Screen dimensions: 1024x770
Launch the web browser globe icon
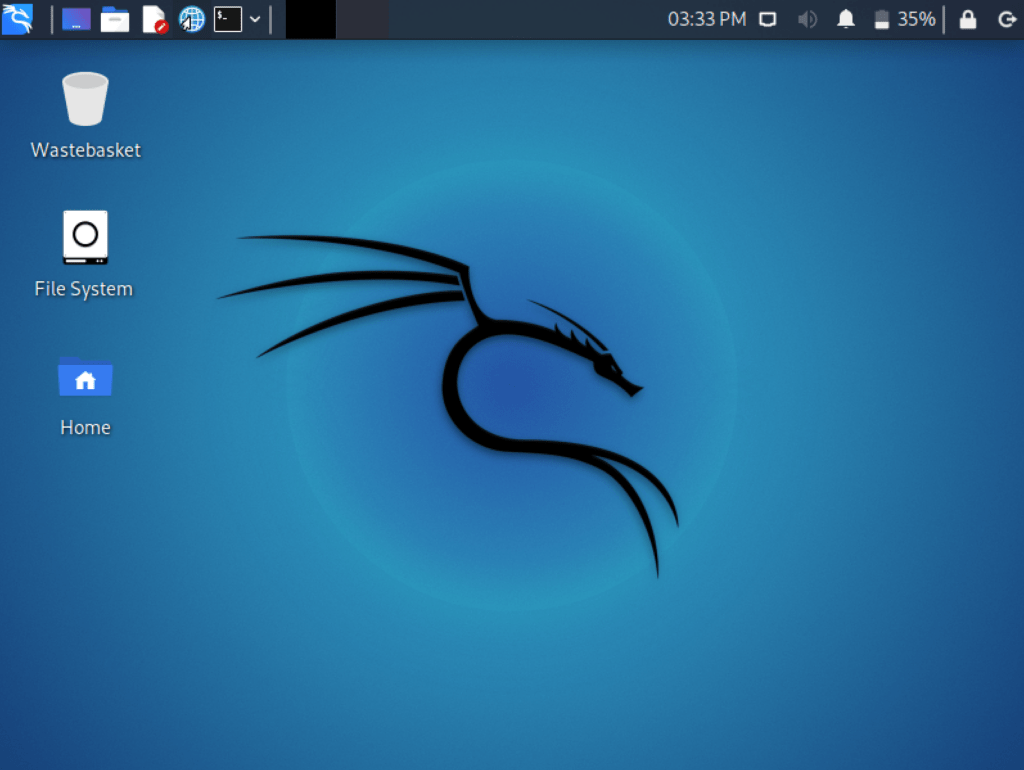(x=192, y=19)
